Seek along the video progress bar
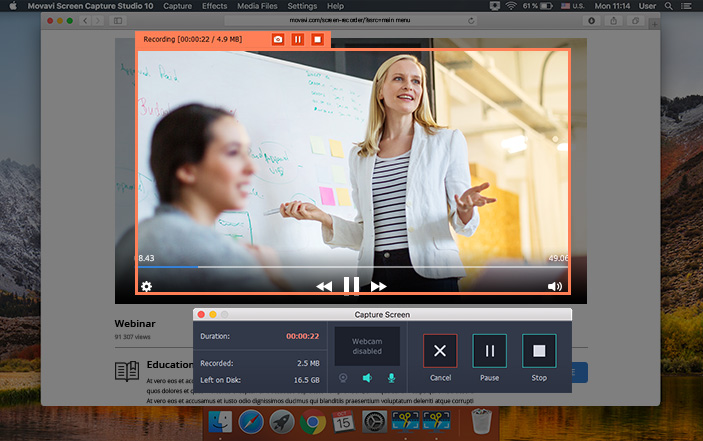 353,267
